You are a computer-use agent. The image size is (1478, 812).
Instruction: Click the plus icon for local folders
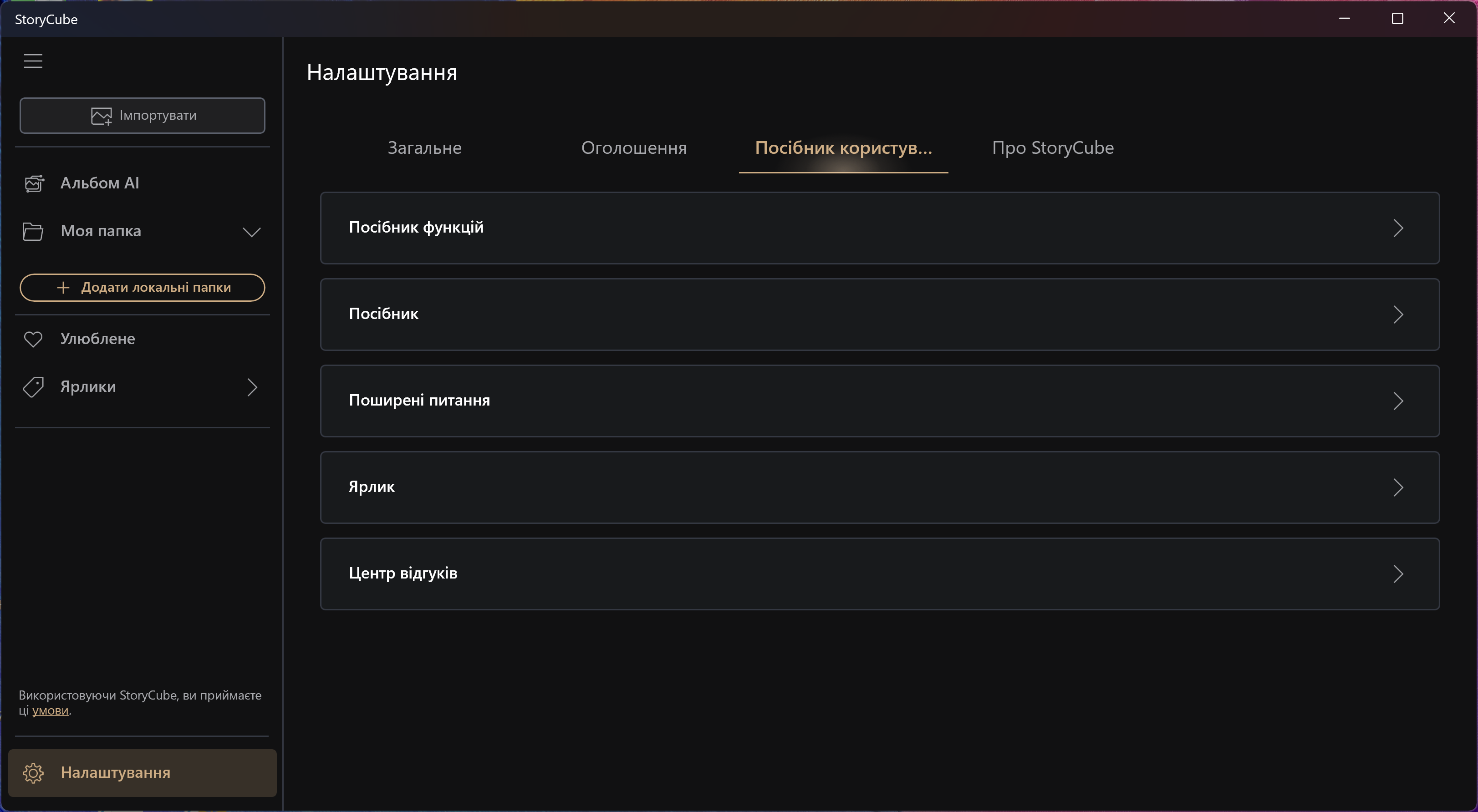pyautogui.click(x=63, y=287)
